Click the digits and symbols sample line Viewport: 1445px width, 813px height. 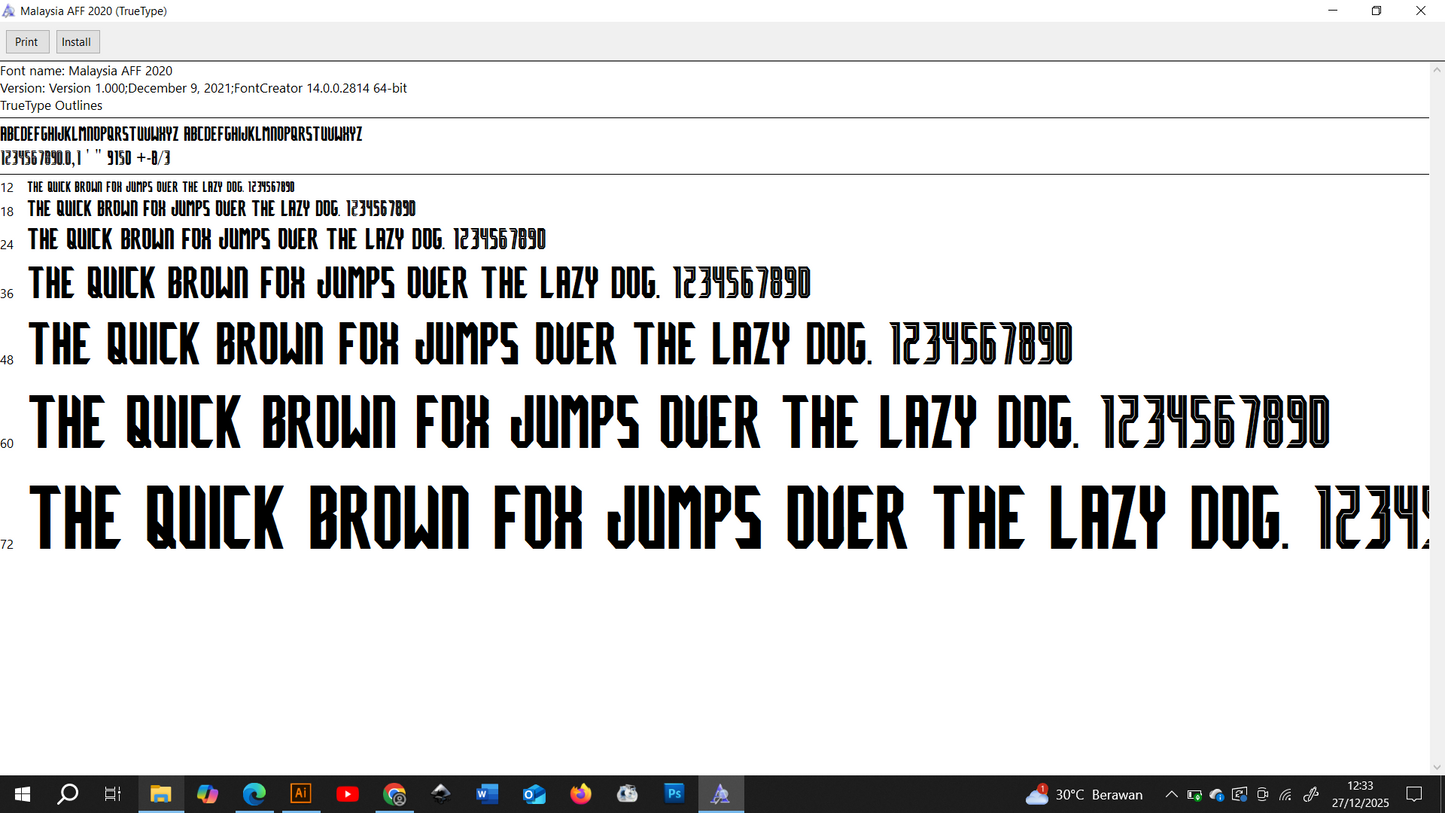point(85,158)
